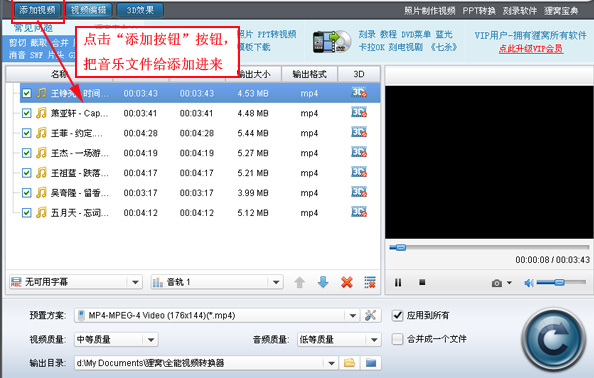Open the 音轨 1 audio track dropdown
Viewport: 594px width, 378px height.
pyautogui.click(x=217, y=282)
